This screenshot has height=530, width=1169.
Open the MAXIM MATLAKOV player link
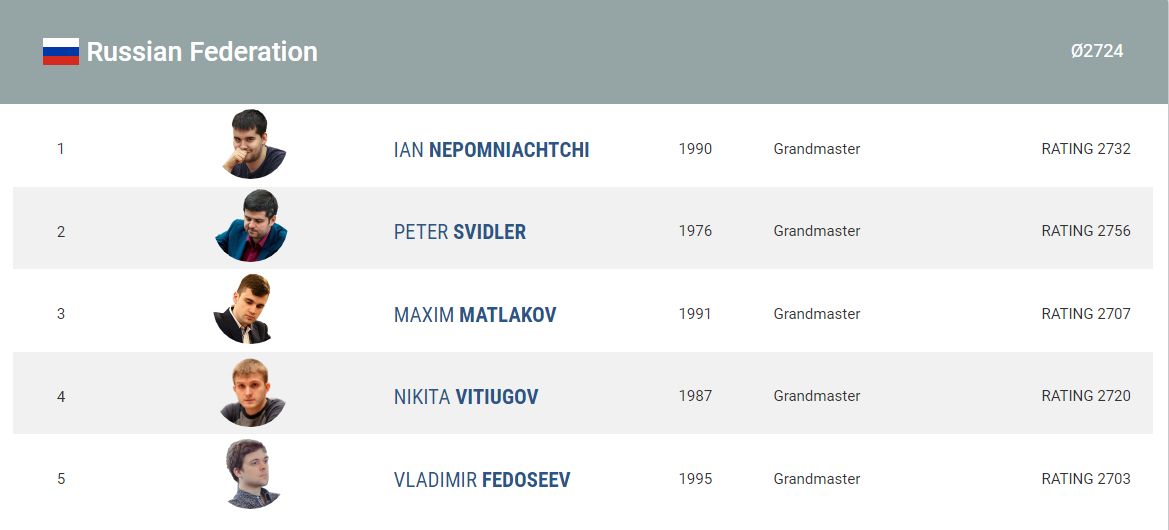pos(475,315)
